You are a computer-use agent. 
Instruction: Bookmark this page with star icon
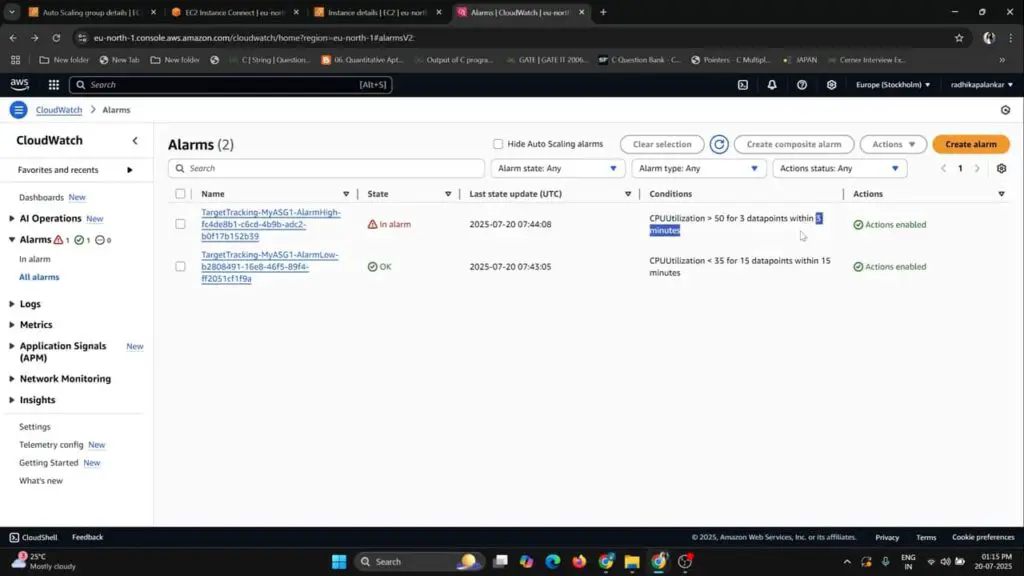959,38
